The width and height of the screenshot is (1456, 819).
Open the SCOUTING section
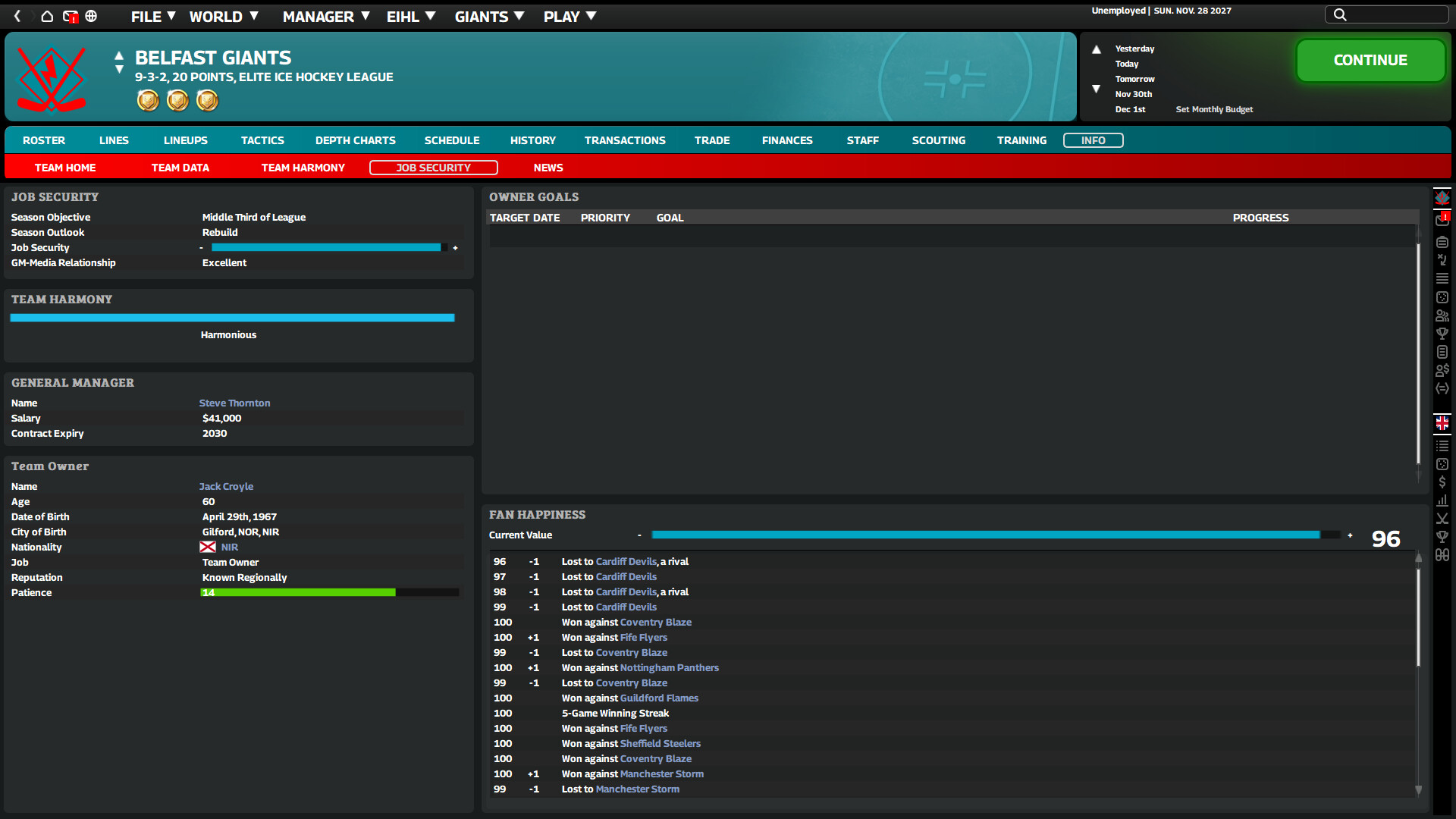coord(939,140)
